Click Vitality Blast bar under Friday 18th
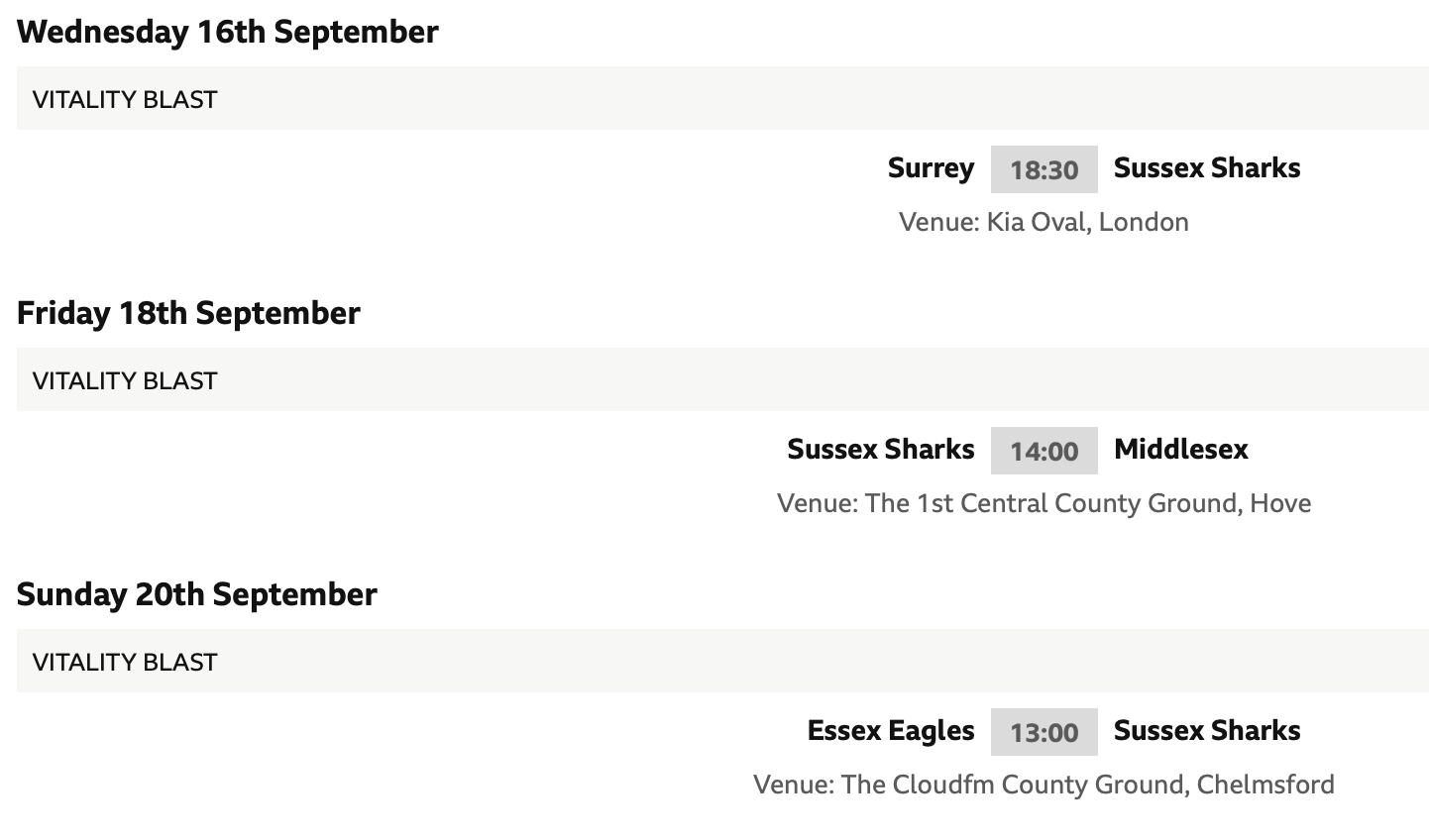The height and width of the screenshot is (840, 1429). (x=722, y=379)
